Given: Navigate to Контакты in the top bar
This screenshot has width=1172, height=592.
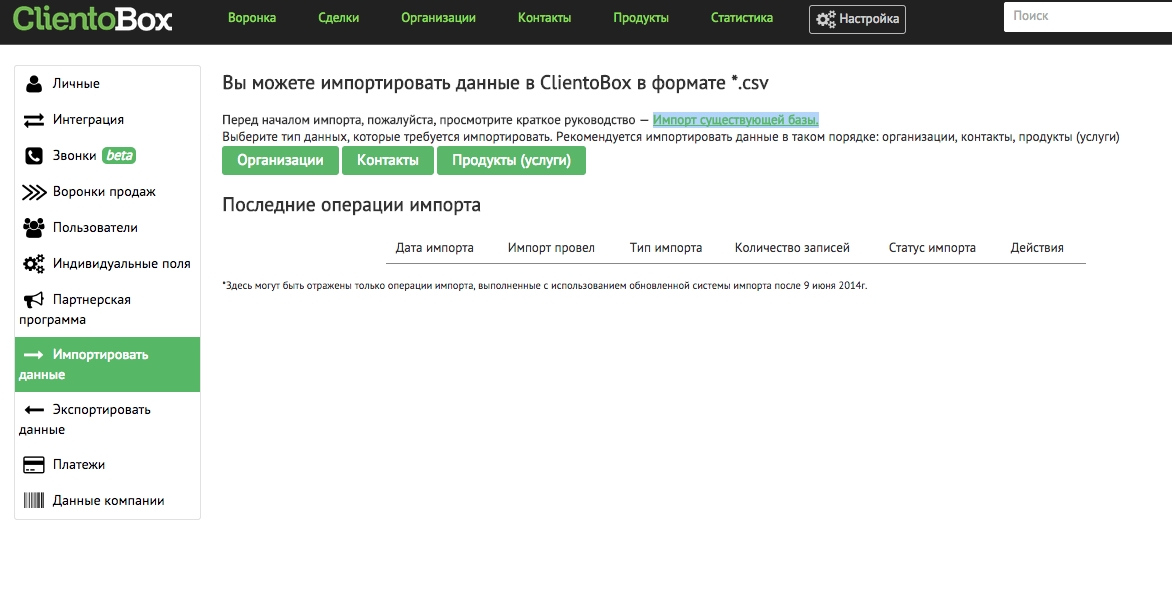Looking at the screenshot, I should coord(544,18).
